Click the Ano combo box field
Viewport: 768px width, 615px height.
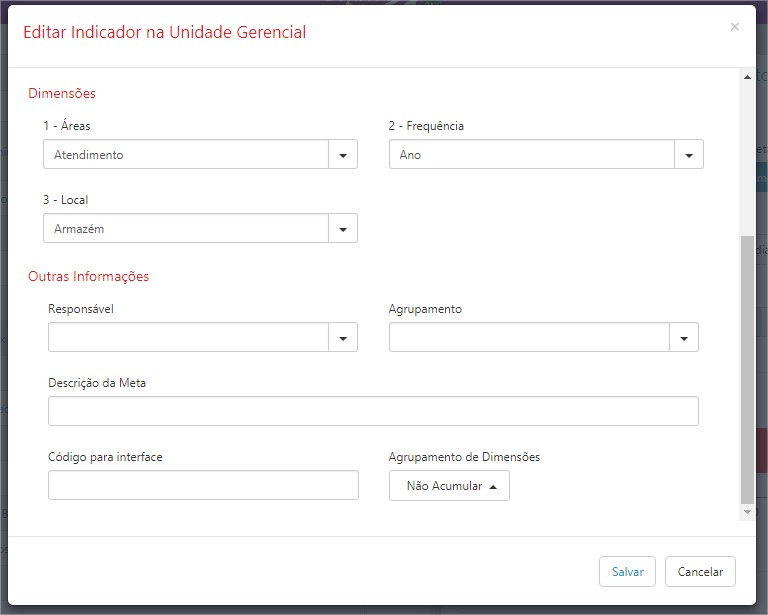(x=532, y=155)
